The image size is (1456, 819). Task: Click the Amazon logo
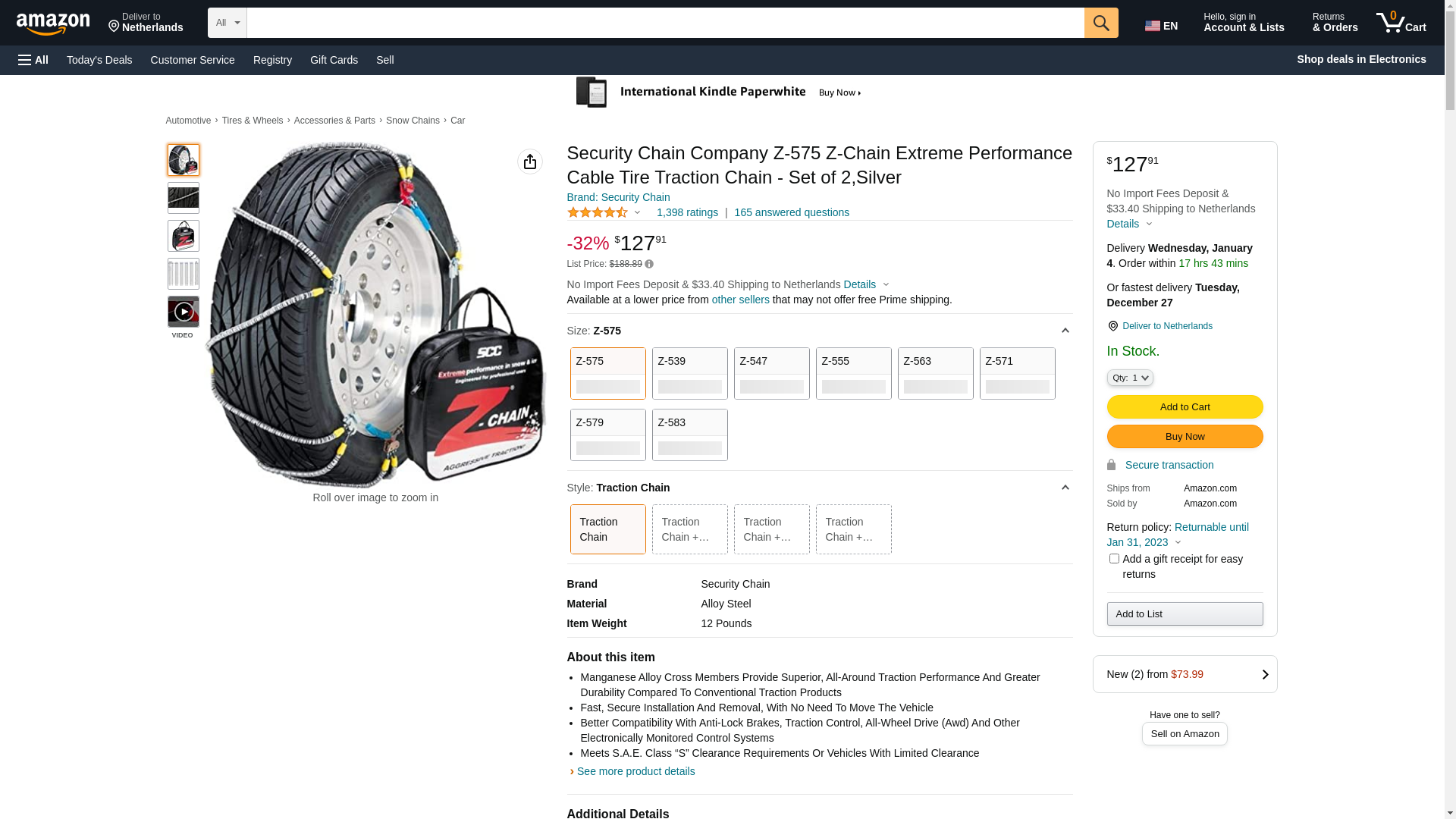tap(53, 24)
